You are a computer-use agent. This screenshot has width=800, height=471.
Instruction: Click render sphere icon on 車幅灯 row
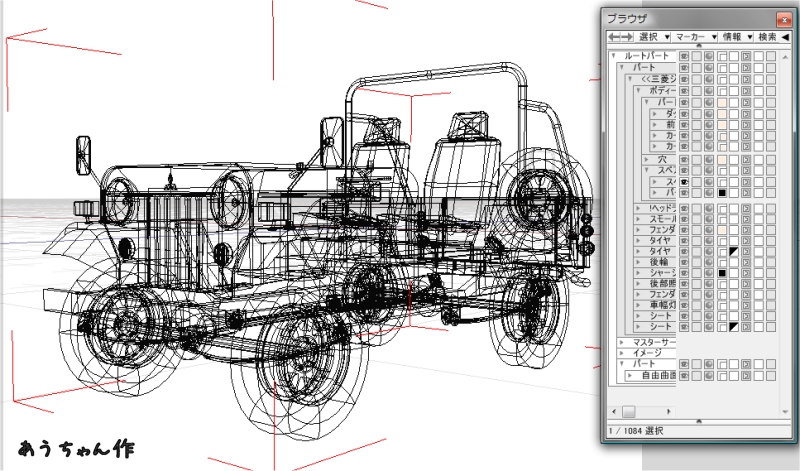point(709,305)
